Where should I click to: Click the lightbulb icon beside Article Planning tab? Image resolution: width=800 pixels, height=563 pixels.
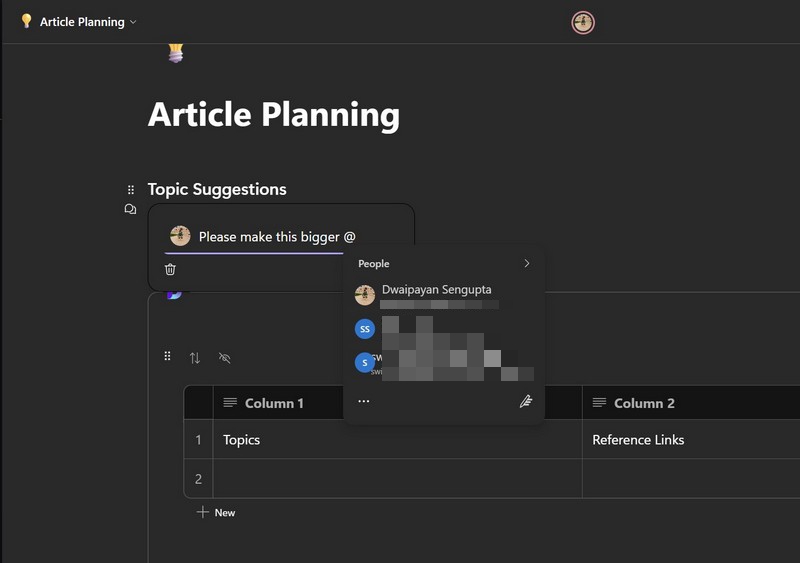click(x=26, y=21)
